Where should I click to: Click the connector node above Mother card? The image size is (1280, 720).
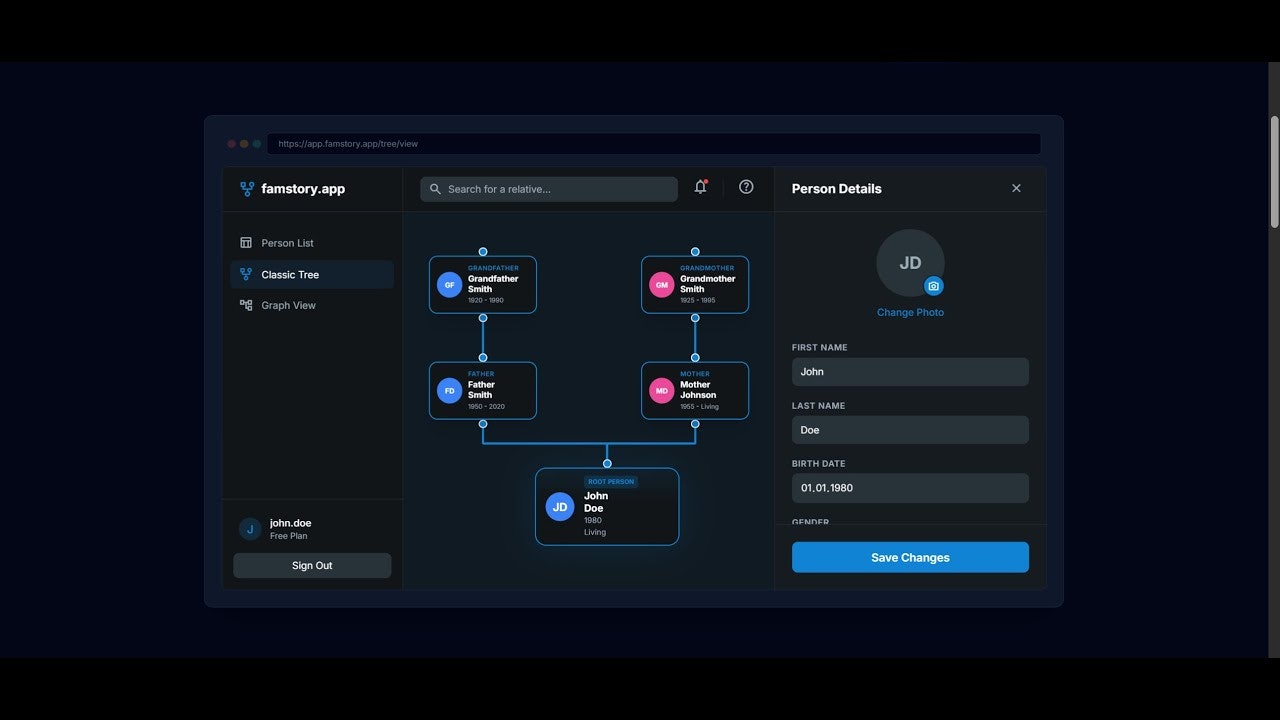coord(695,358)
